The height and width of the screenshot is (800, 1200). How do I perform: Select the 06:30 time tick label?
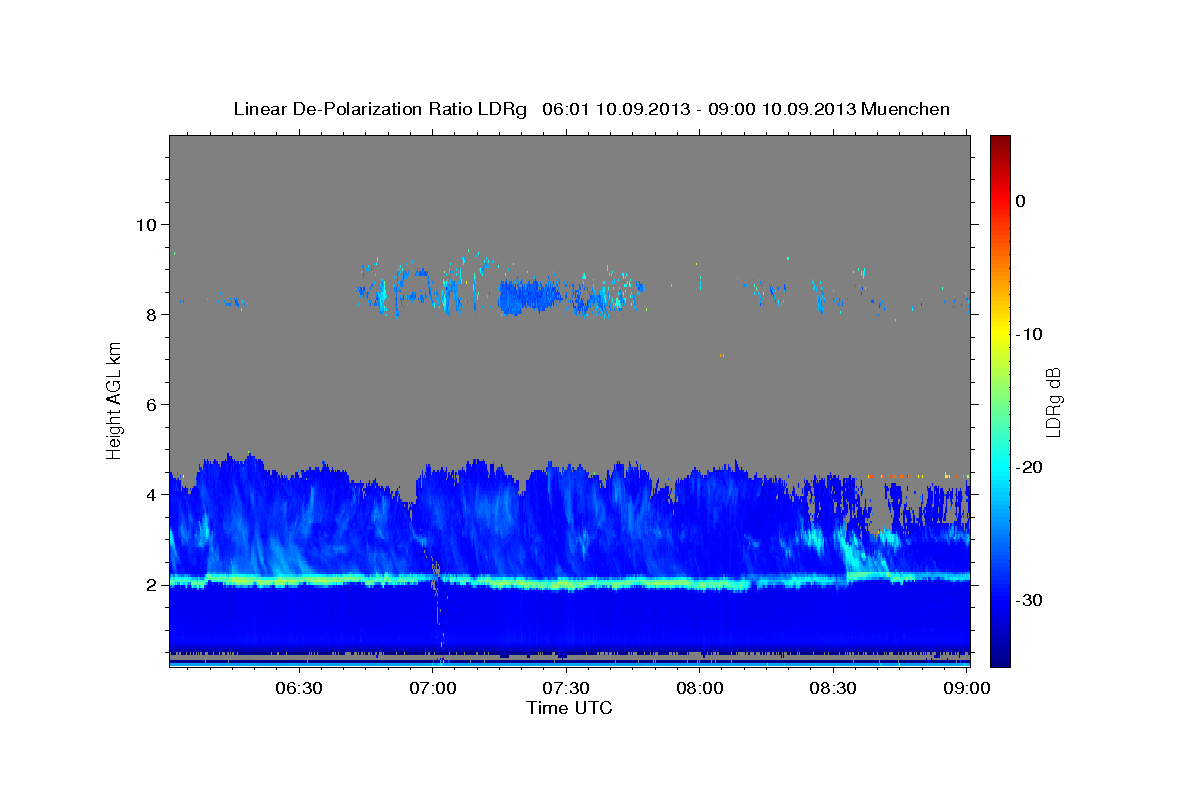(300, 689)
